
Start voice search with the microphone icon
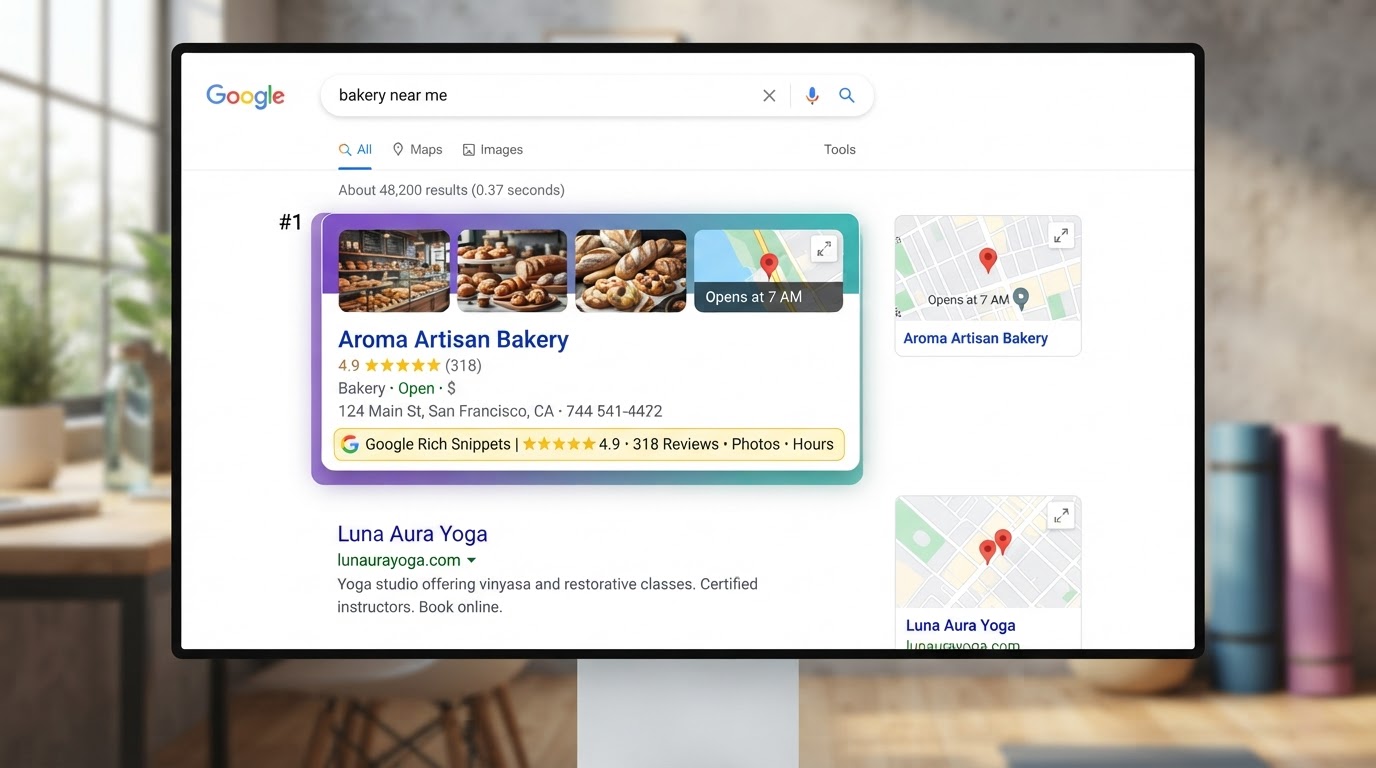click(812, 96)
